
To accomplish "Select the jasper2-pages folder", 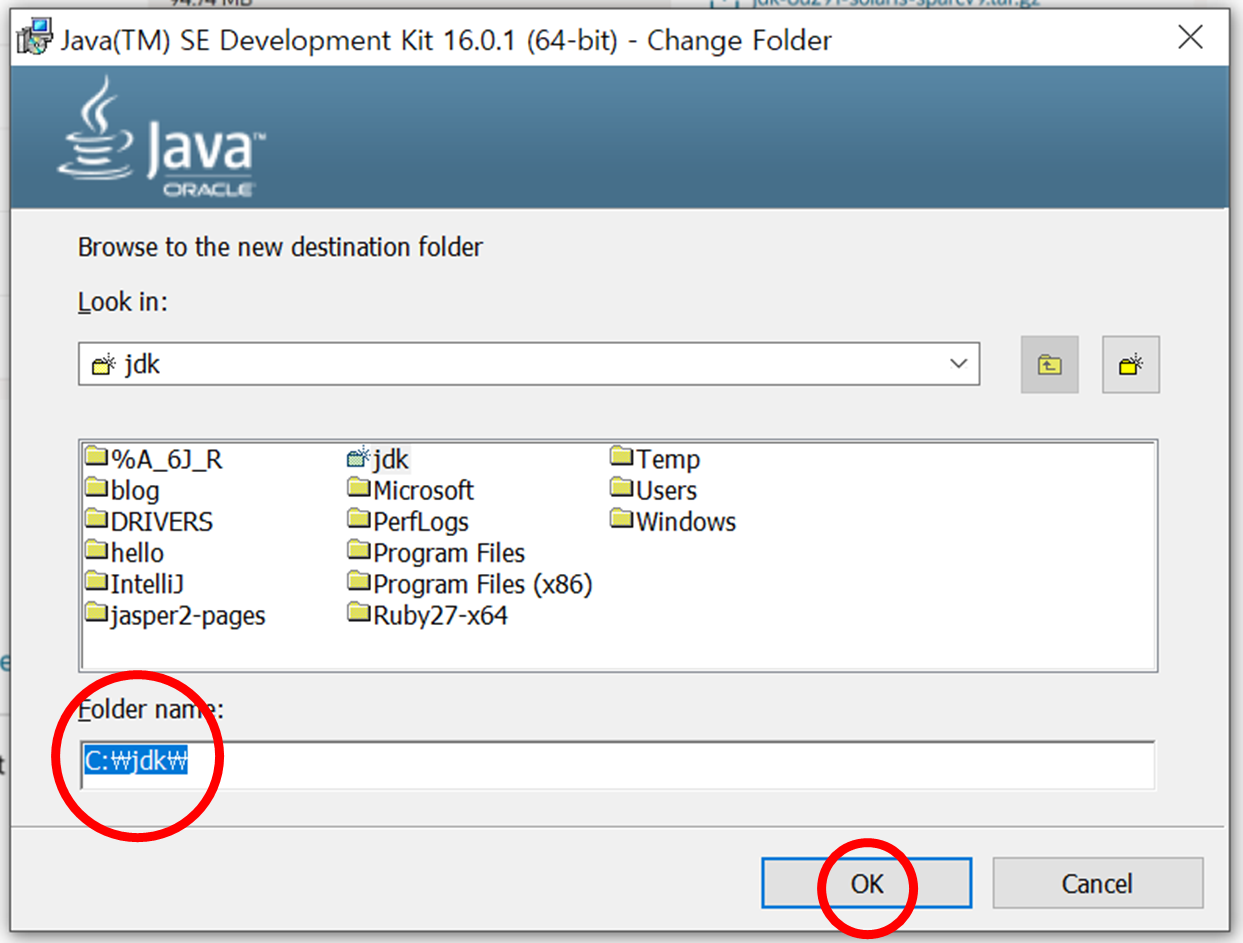I will [176, 615].
